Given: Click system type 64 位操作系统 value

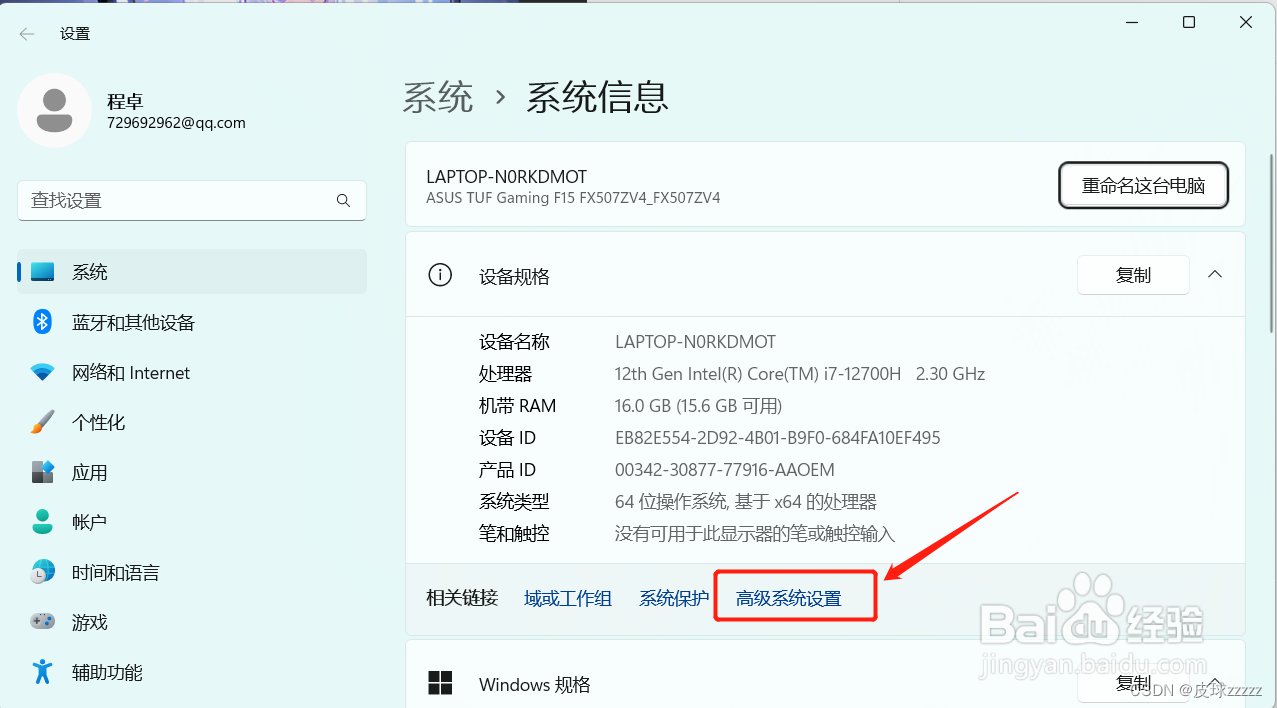Looking at the screenshot, I should tap(746, 502).
